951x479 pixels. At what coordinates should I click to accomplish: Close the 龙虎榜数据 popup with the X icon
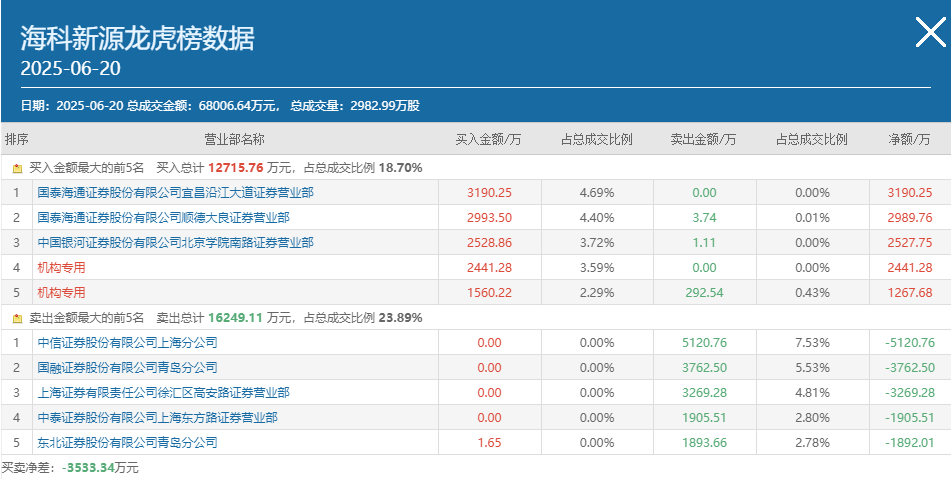[x=930, y=32]
